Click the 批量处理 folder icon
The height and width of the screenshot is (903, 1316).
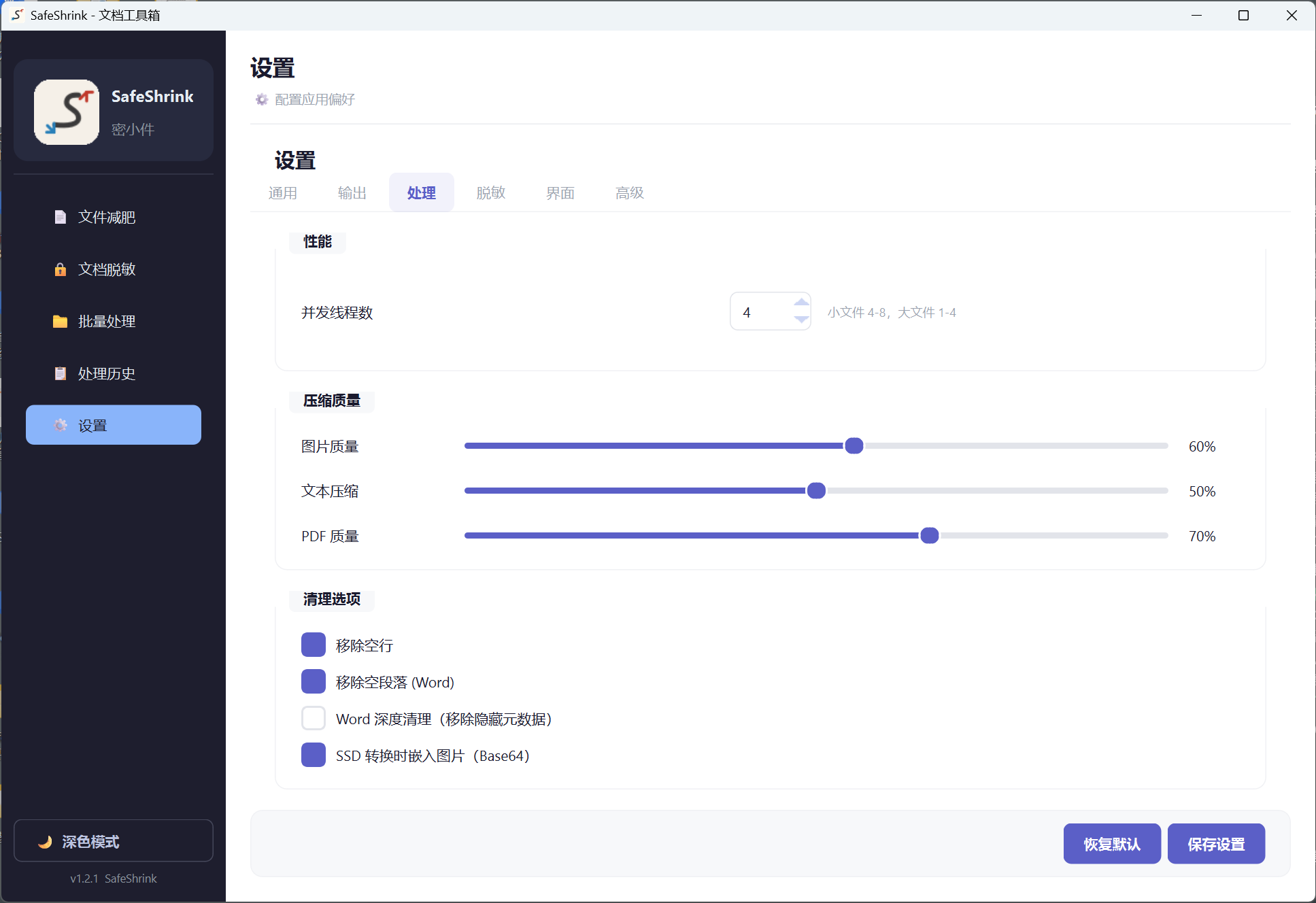click(x=61, y=322)
